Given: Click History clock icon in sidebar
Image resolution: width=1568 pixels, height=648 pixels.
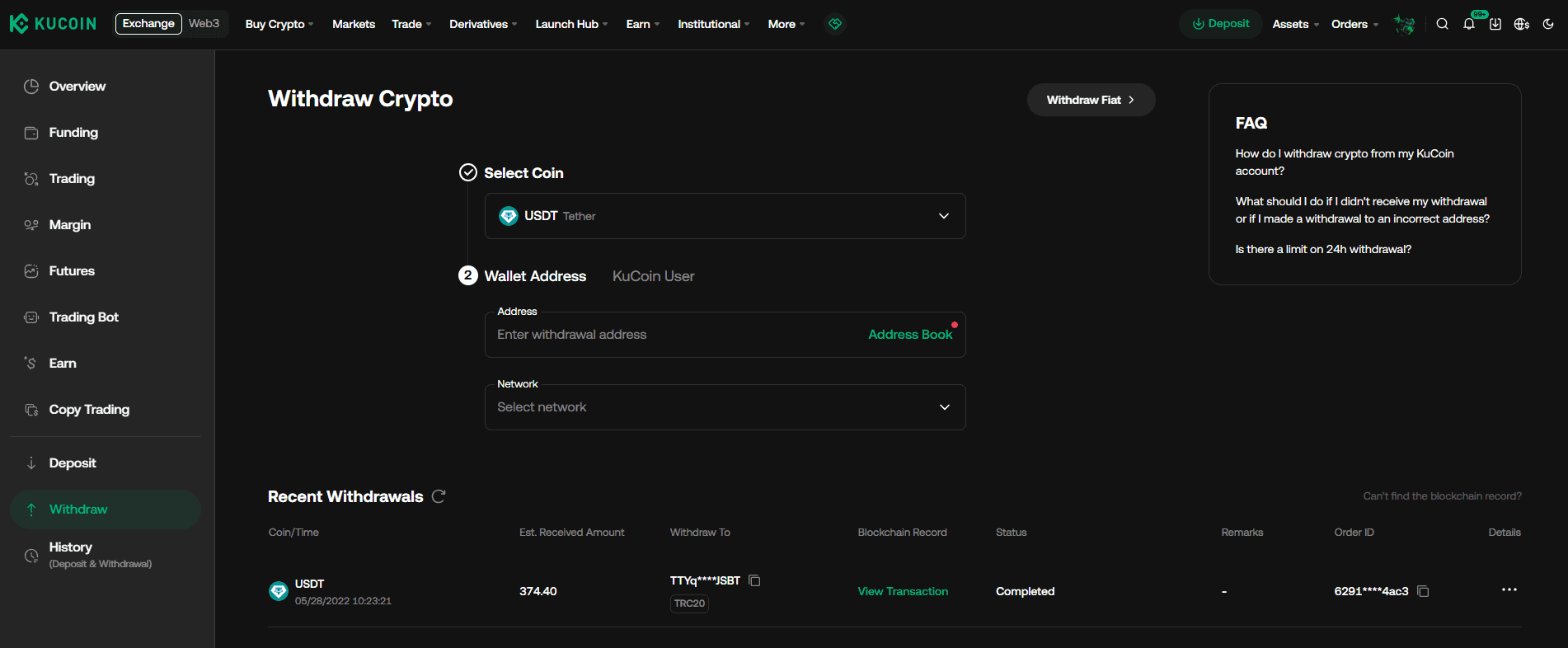Looking at the screenshot, I should [31, 556].
